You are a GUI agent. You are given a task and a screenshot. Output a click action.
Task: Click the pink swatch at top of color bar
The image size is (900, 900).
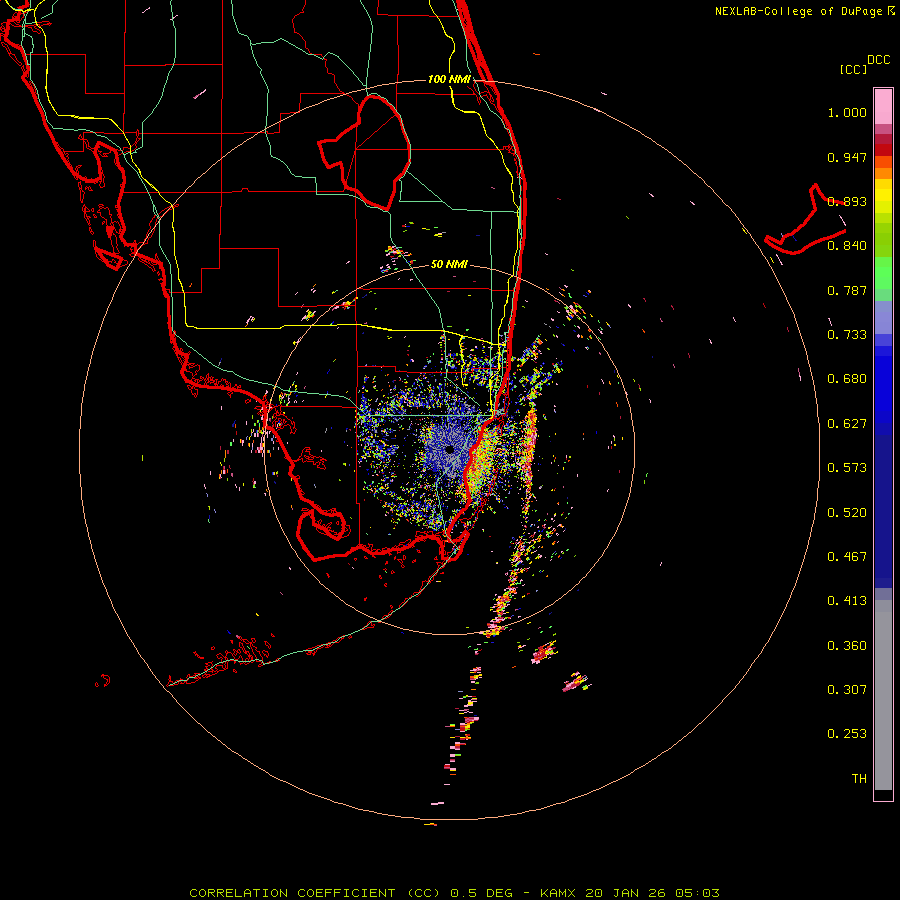tap(883, 107)
